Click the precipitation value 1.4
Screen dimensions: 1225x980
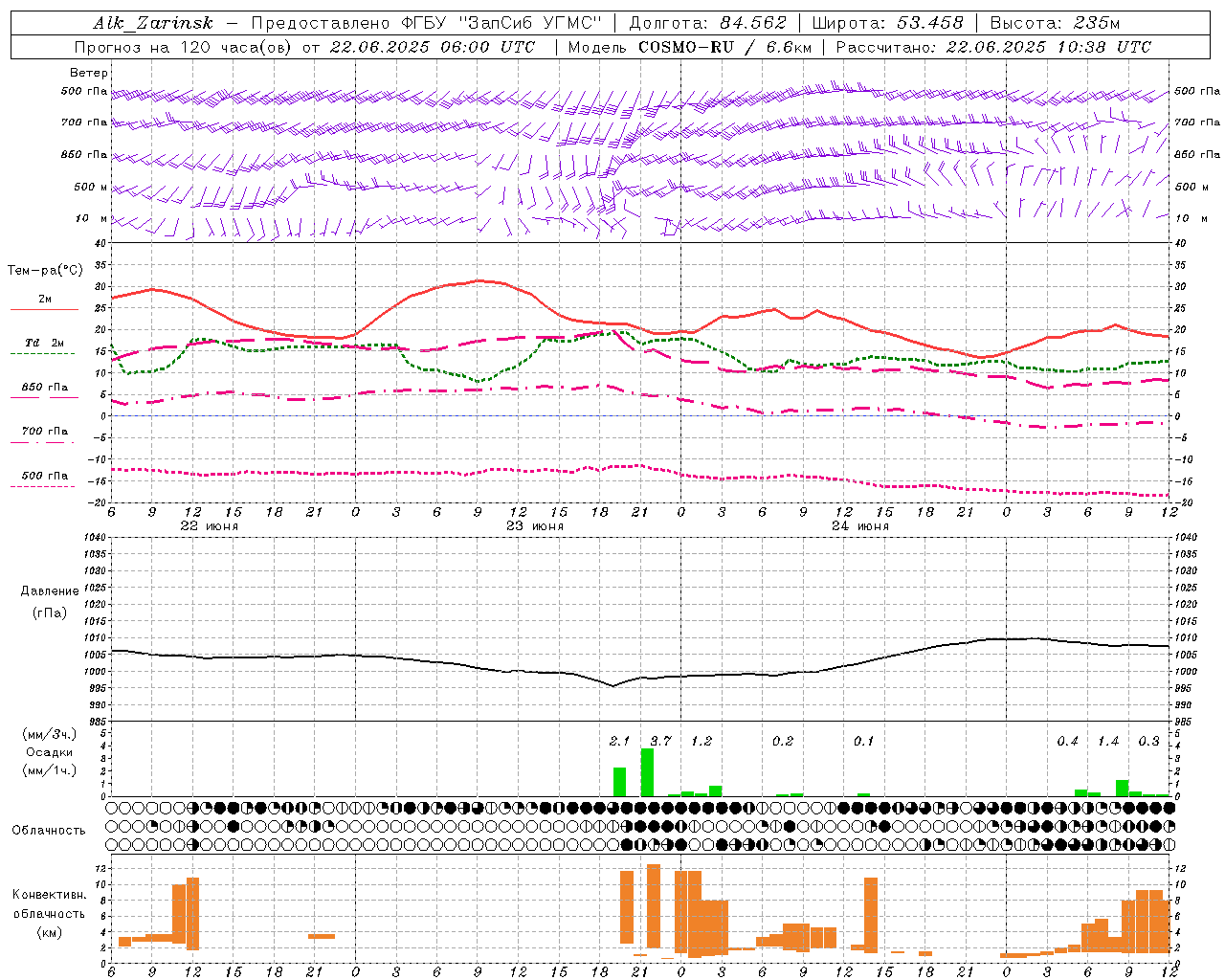point(1108,742)
